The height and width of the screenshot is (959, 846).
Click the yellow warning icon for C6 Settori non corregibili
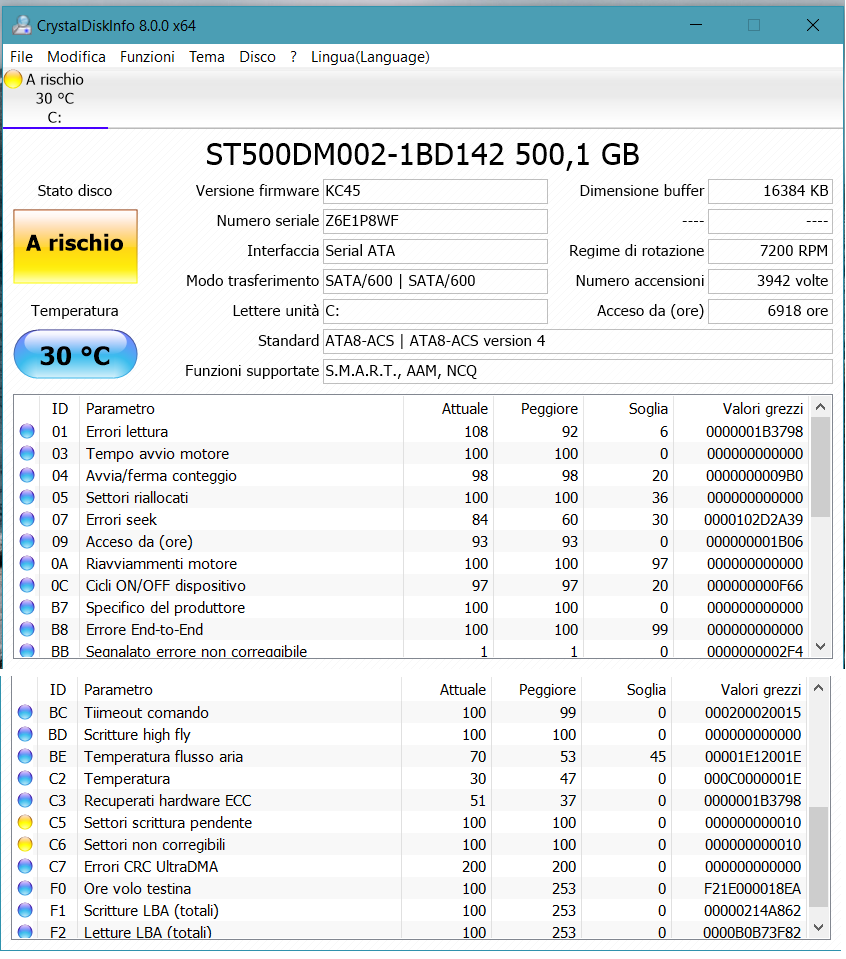[25, 845]
